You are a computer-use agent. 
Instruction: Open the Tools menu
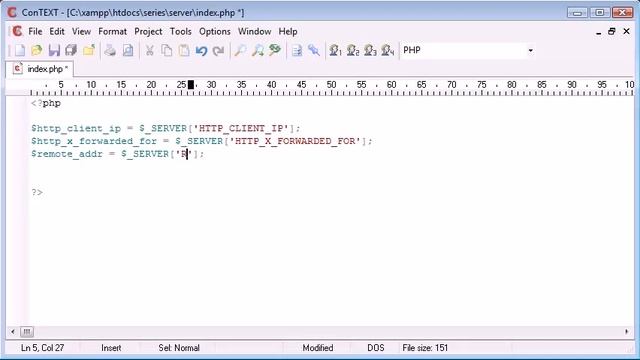tap(180, 31)
